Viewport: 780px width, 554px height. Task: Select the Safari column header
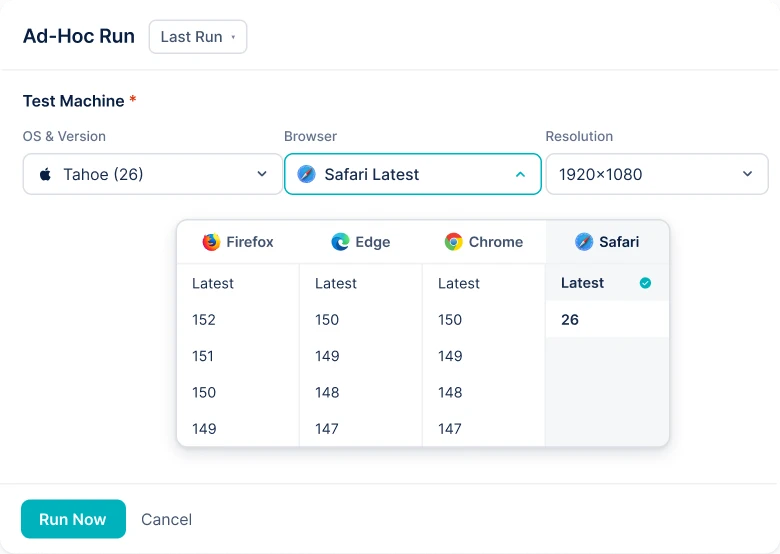coord(607,242)
